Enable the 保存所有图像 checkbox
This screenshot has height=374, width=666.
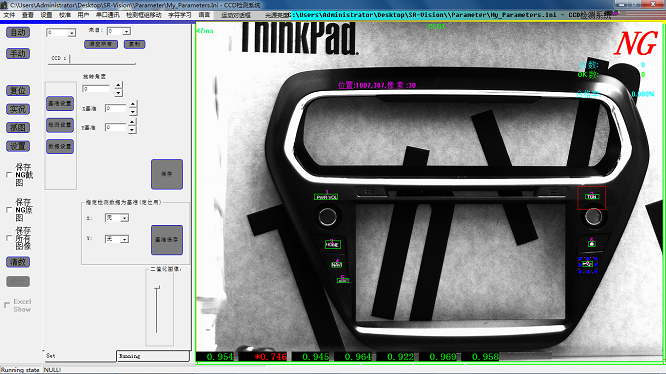[x=9, y=238]
